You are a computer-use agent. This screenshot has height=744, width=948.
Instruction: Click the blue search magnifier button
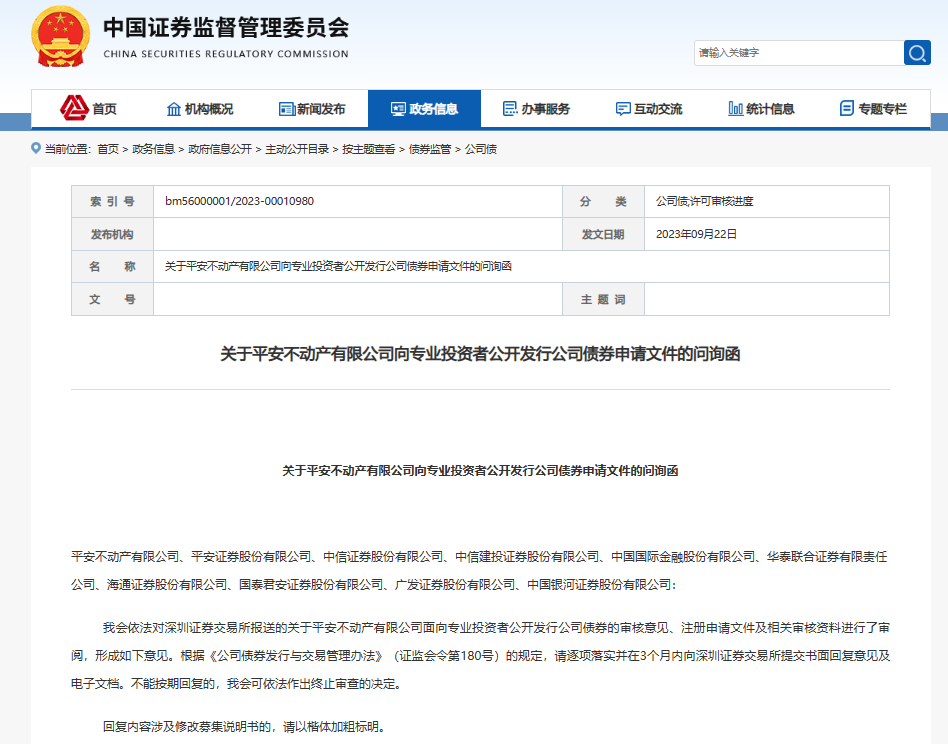tap(917, 53)
